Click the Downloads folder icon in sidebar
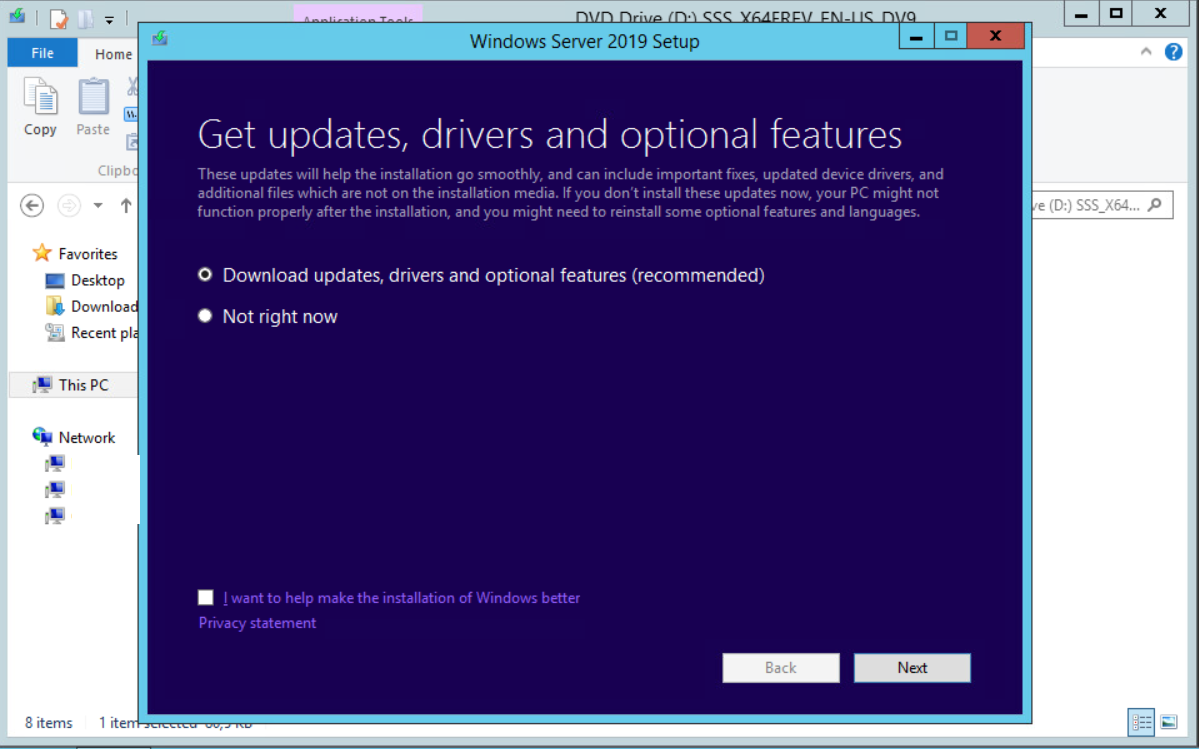1199x749 pixels. 55,306
